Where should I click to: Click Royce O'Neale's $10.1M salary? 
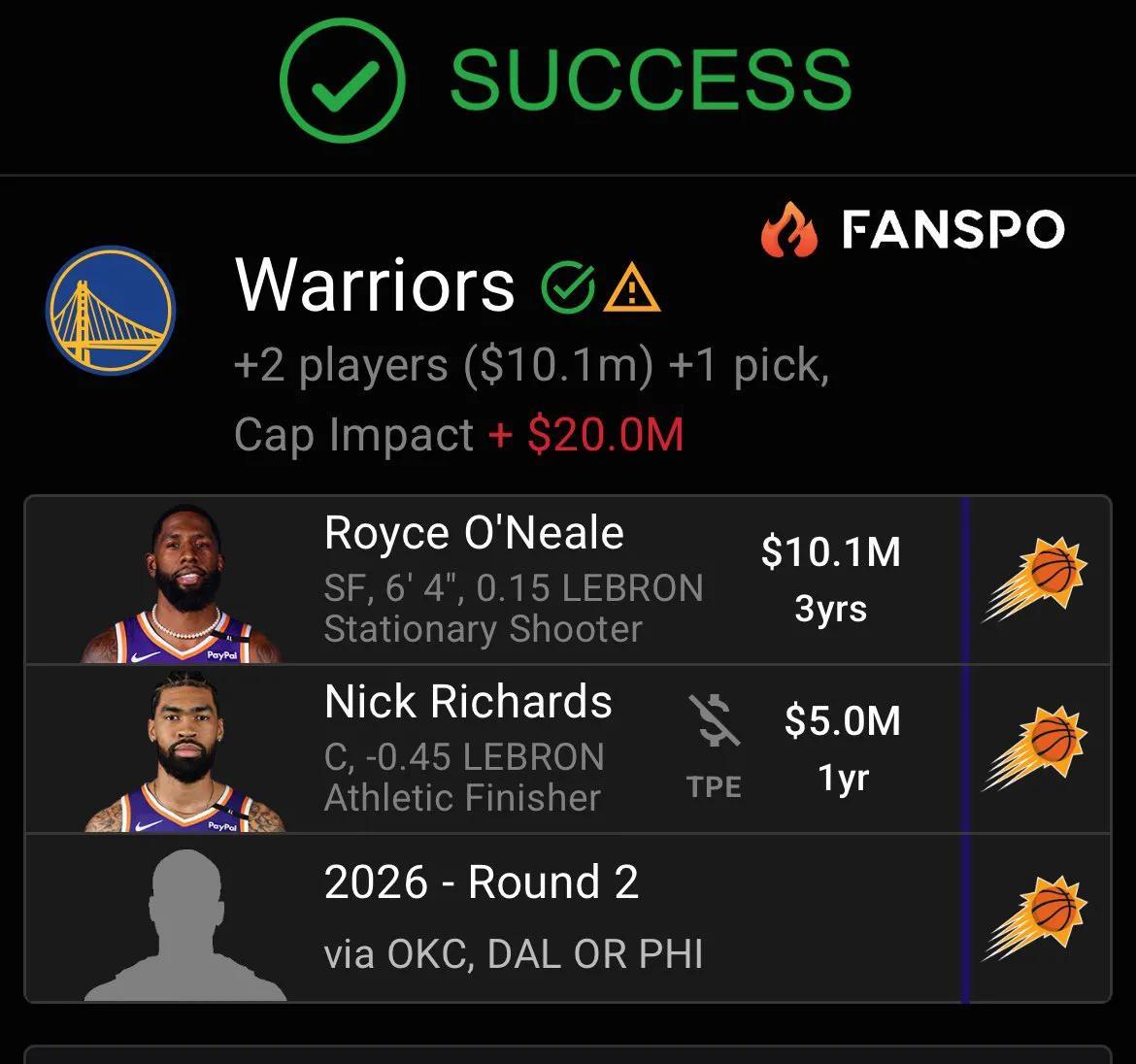pos(831,551)
